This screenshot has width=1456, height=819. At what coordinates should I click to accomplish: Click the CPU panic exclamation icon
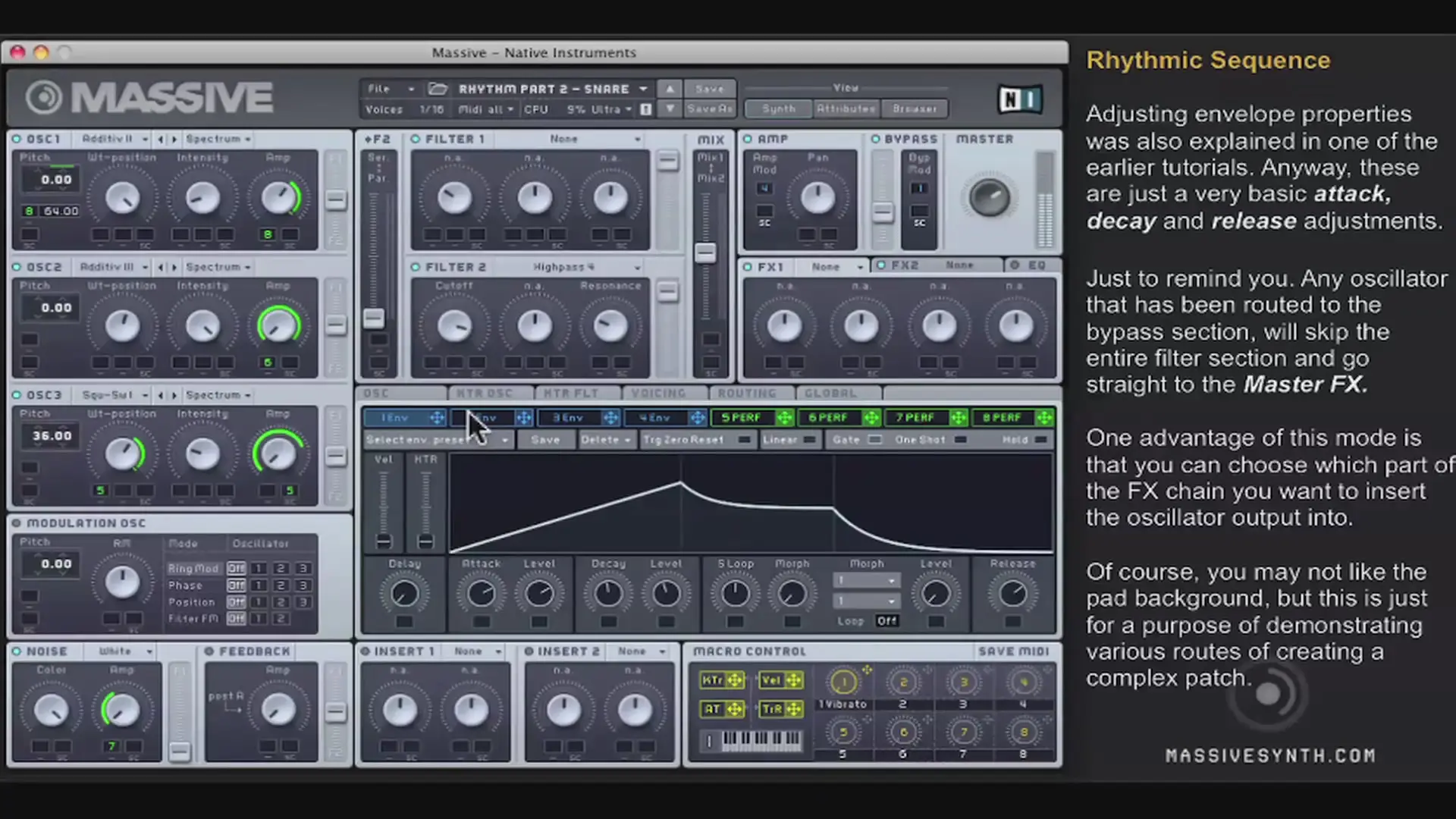pos(646,109)
